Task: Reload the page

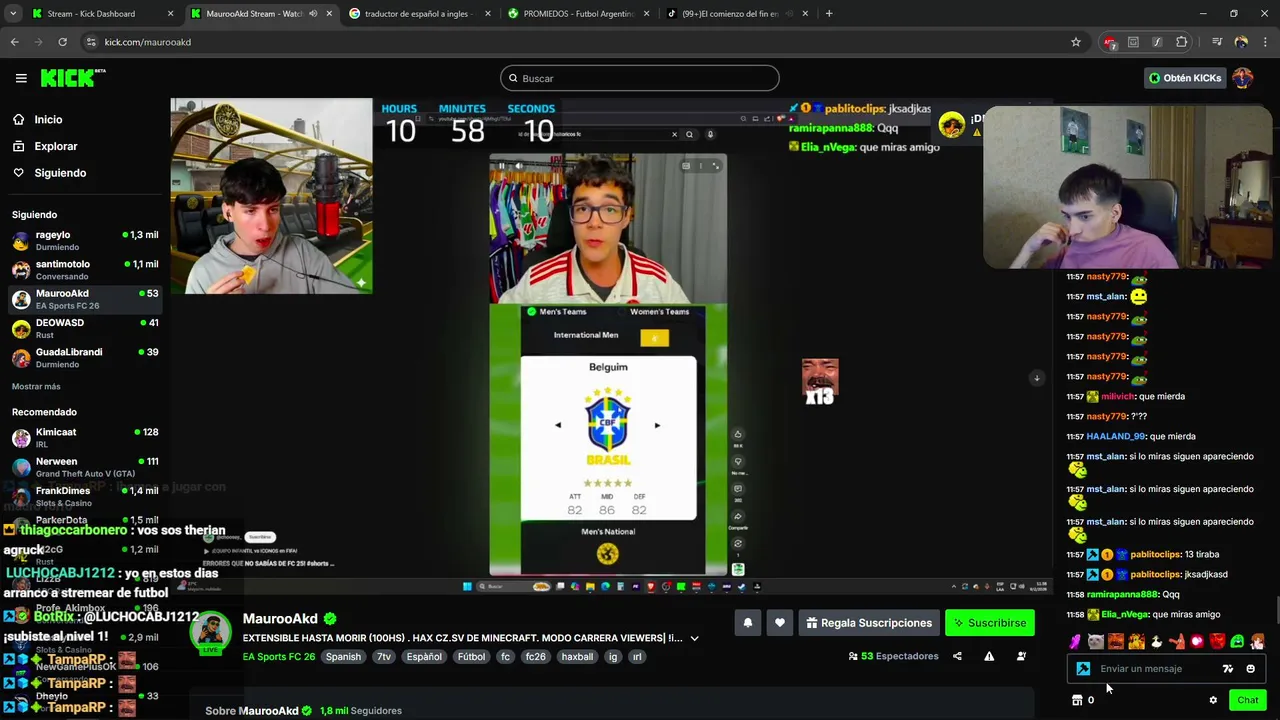Action: (x=62, y=42)
